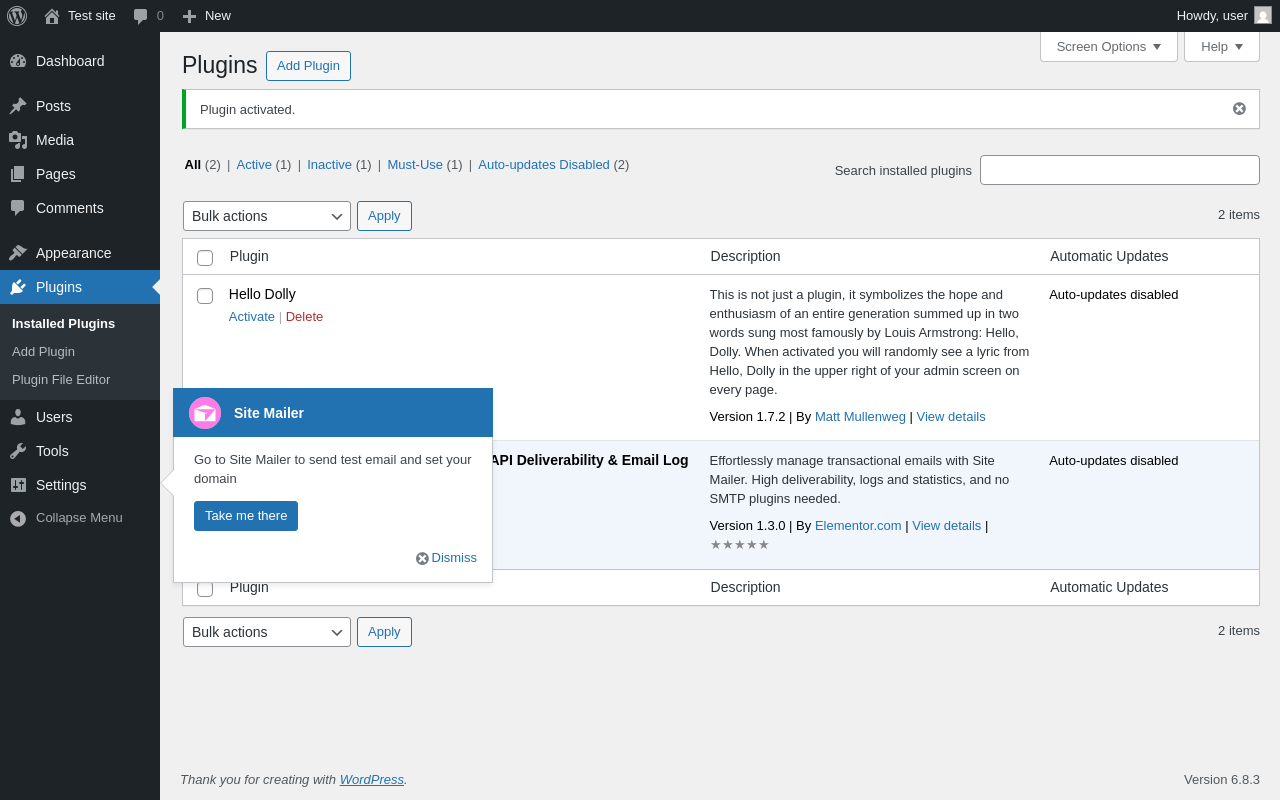This screenshot has height=800, width=1280.
Task: Click the pink Site Mailer envelope icon
Action: click(x=205, y=413)
